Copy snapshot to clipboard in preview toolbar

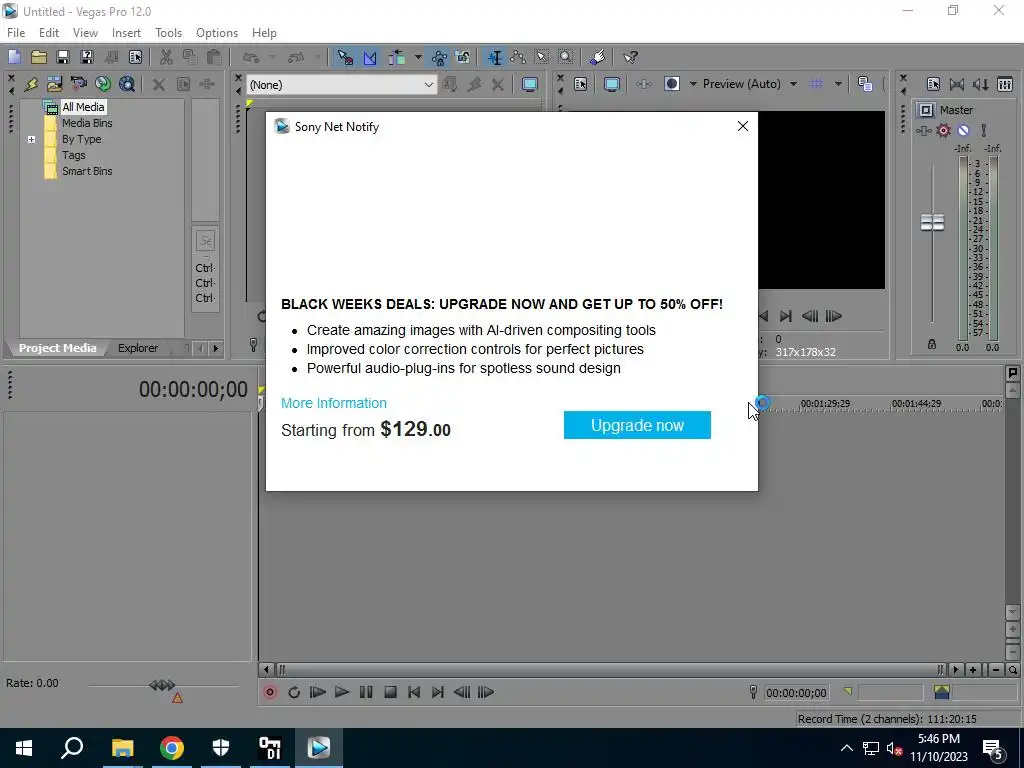(x=865, y=84)
